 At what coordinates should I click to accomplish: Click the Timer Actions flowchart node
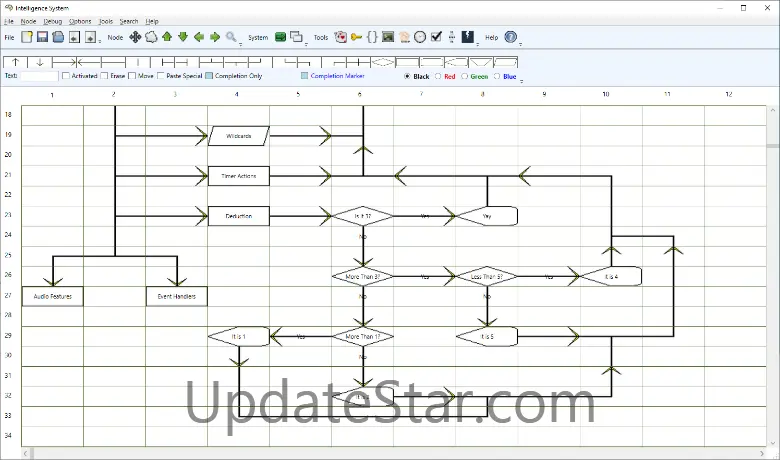tap(239, 176)
